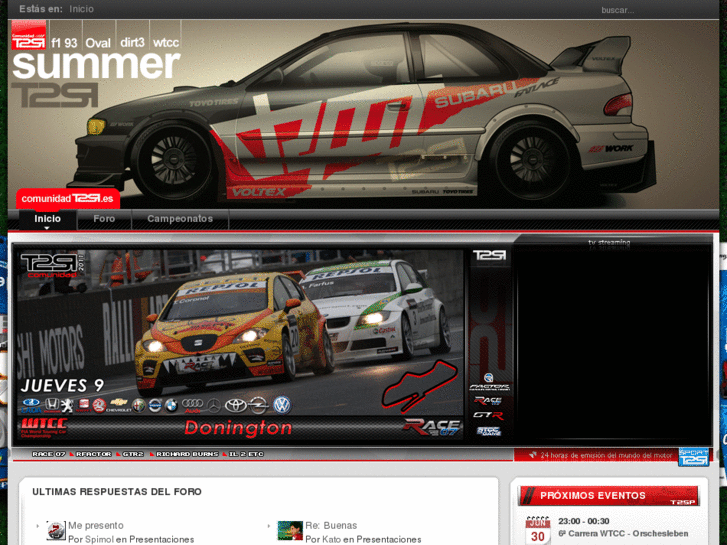Click the rFactor logo in sidebar strip
Viewport: 727px width, 545px height.
[489, 383]
